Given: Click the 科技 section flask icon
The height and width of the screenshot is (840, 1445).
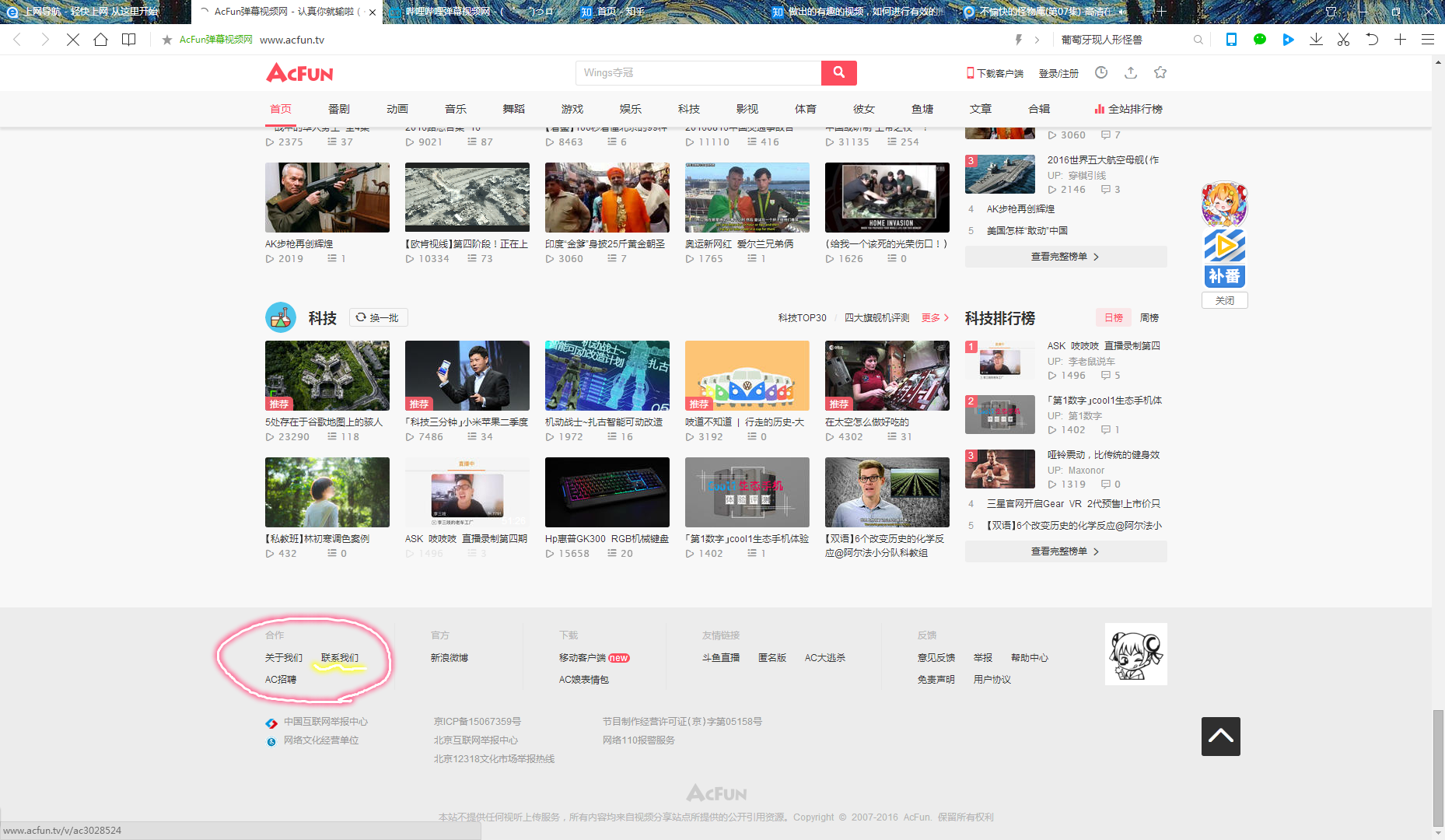Looking at the screenshot, I should [281, 317].
